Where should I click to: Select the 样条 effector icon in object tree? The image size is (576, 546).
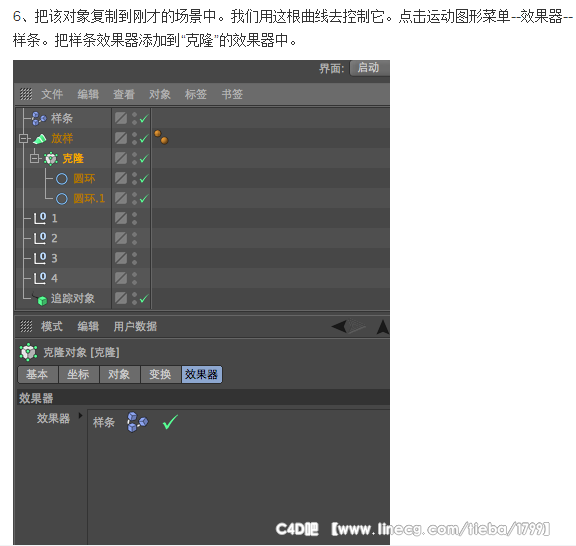point(39,118)
